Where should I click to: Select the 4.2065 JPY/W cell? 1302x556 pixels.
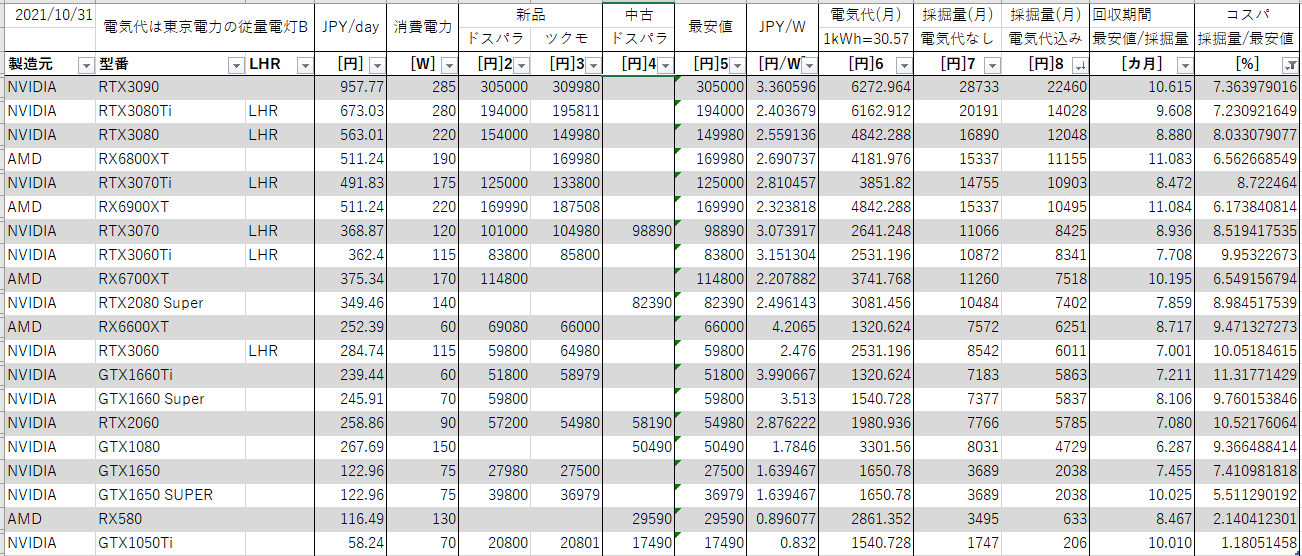tap(783, 327)
